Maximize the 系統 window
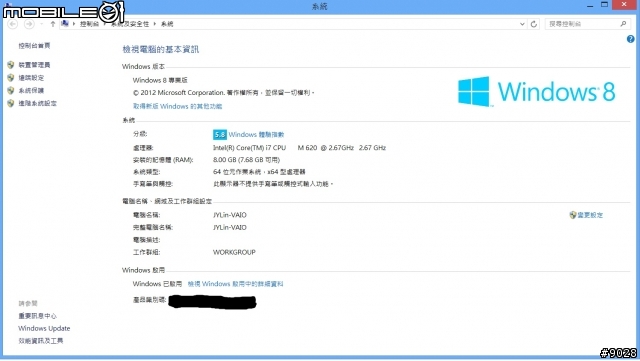The height and width of the screenshot is (361, 640). 604,5
